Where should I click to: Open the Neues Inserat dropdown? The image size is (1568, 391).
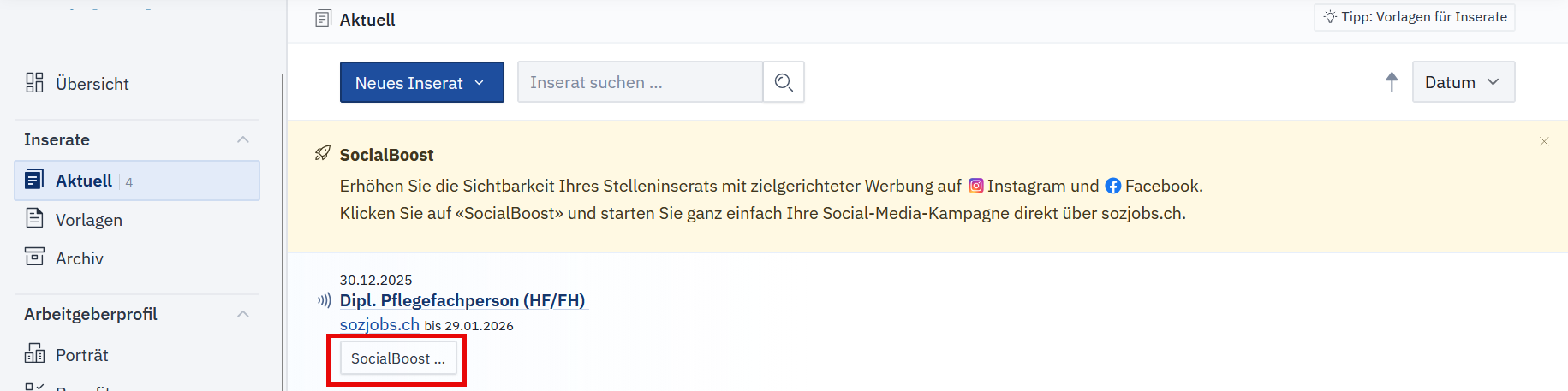421,82
